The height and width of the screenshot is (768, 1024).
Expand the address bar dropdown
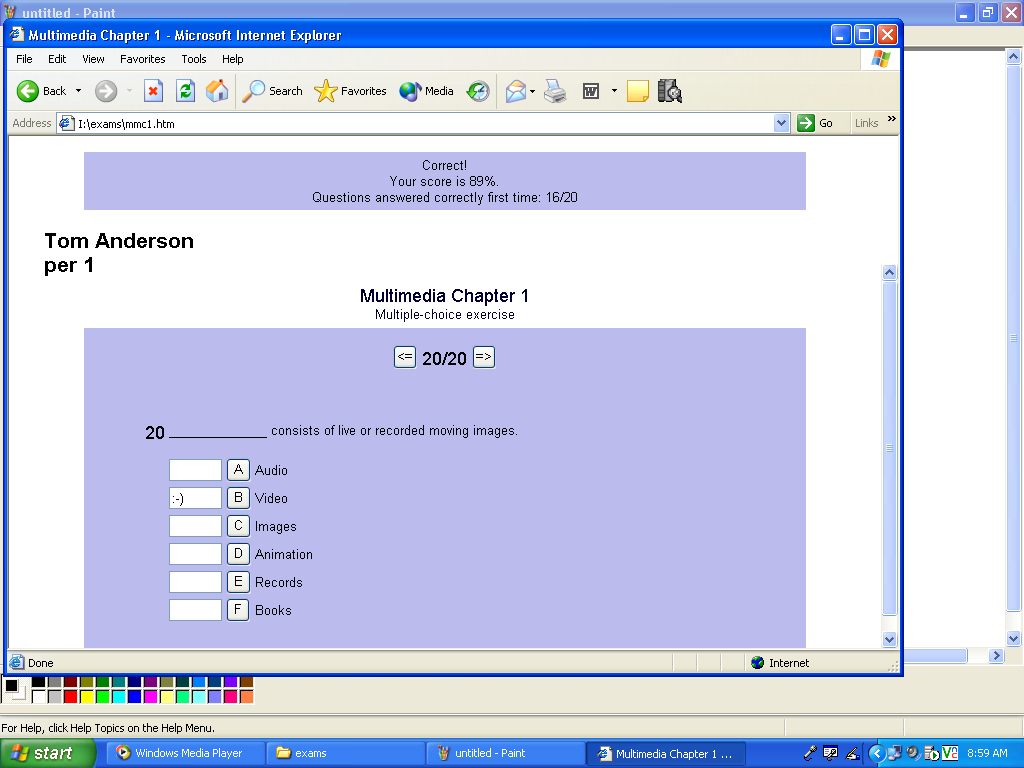(782, 123)
